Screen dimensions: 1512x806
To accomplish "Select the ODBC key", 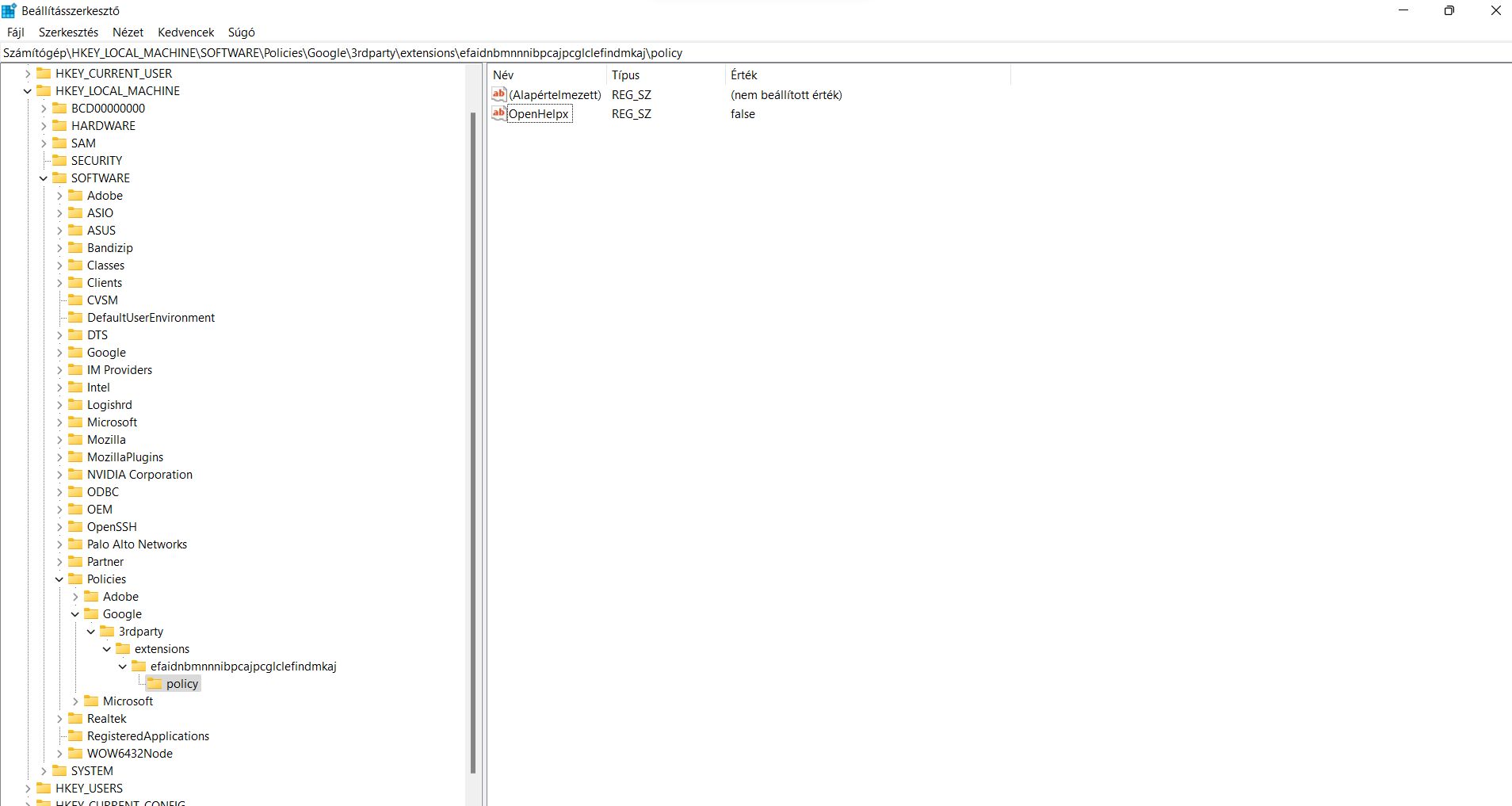I will coord(103,492).
